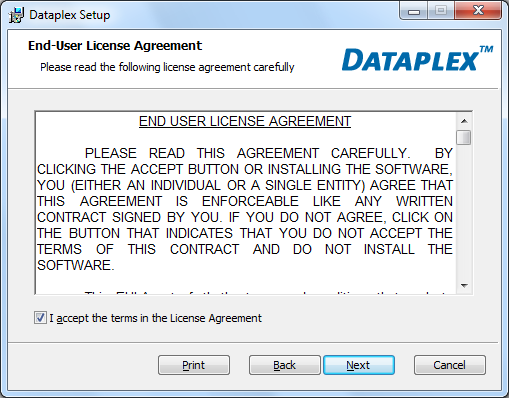Click the Dataplex Setup installer icon in title bar
The image size is (509, 398).
click(x=16, y=15)
